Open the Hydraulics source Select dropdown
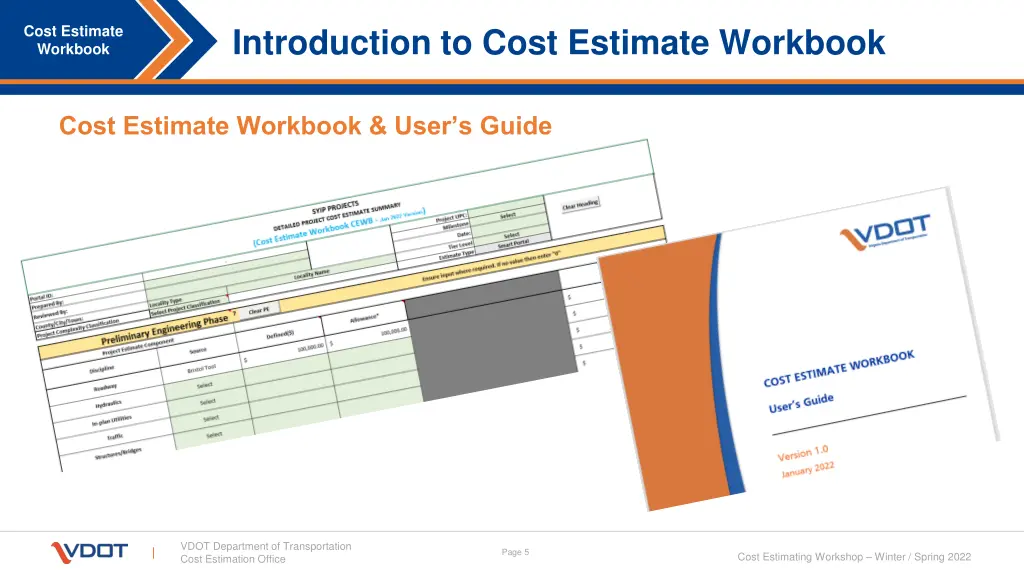 (208, 402)
